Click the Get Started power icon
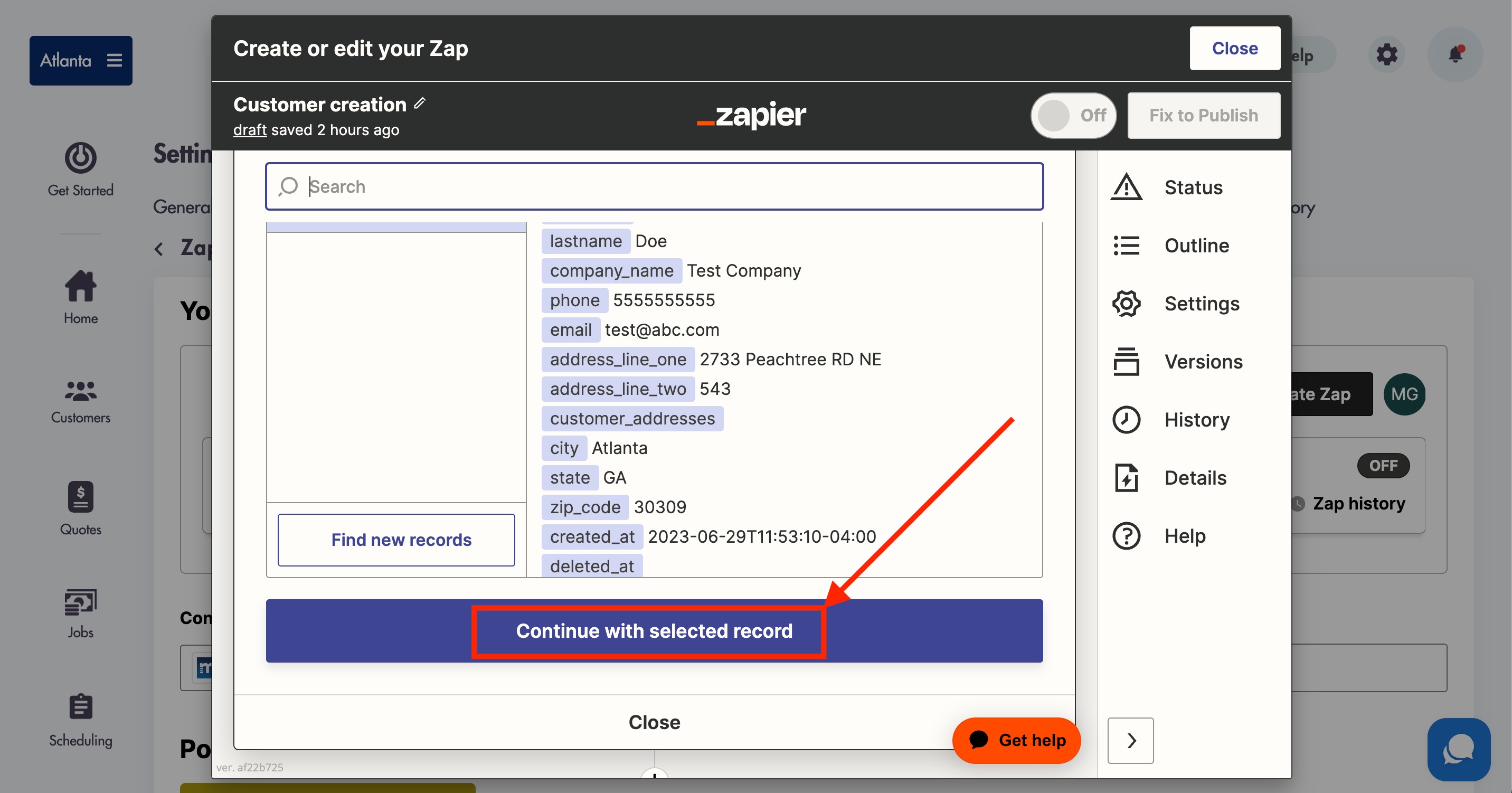The height and width of the screenshot is (793, 1512). click(80, 157)
